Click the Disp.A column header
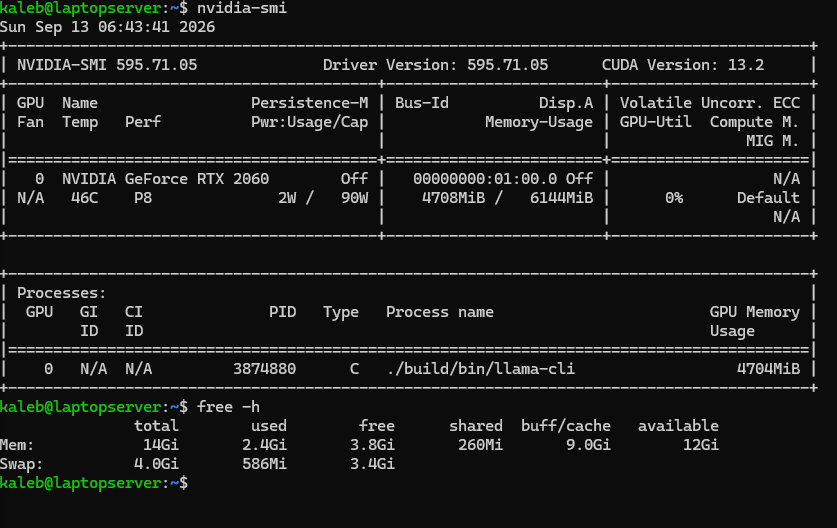Screen dimensions: 837x528 566,103
